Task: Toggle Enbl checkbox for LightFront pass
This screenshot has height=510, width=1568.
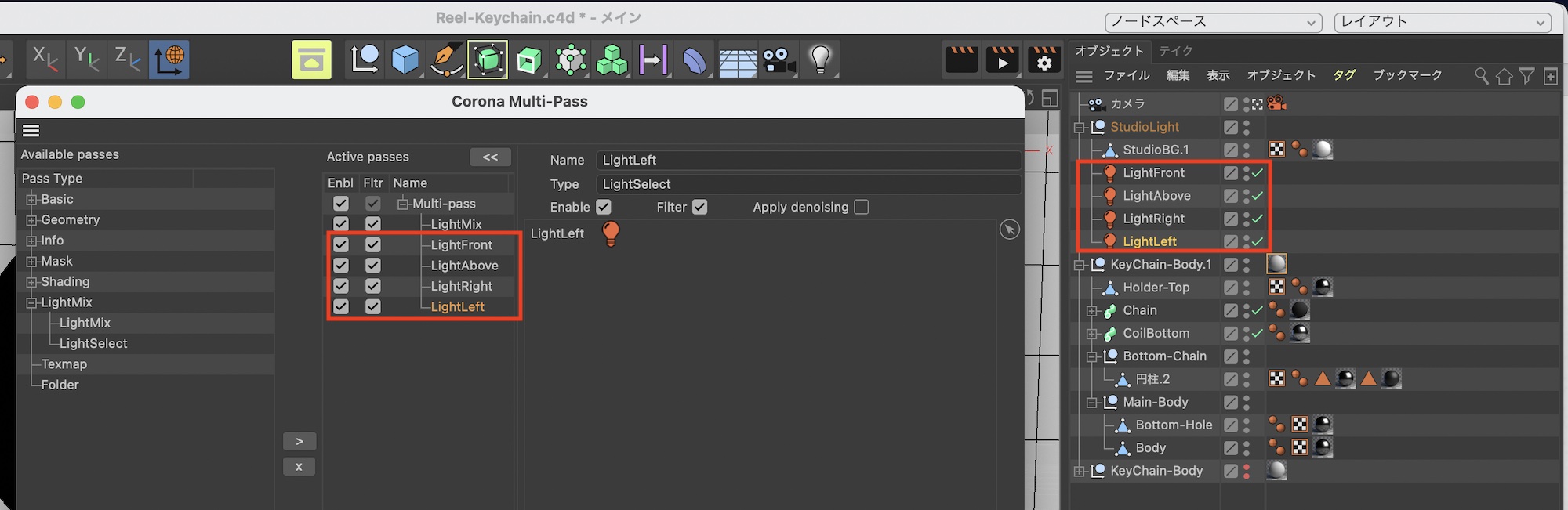Action: (x=341, y=244)
